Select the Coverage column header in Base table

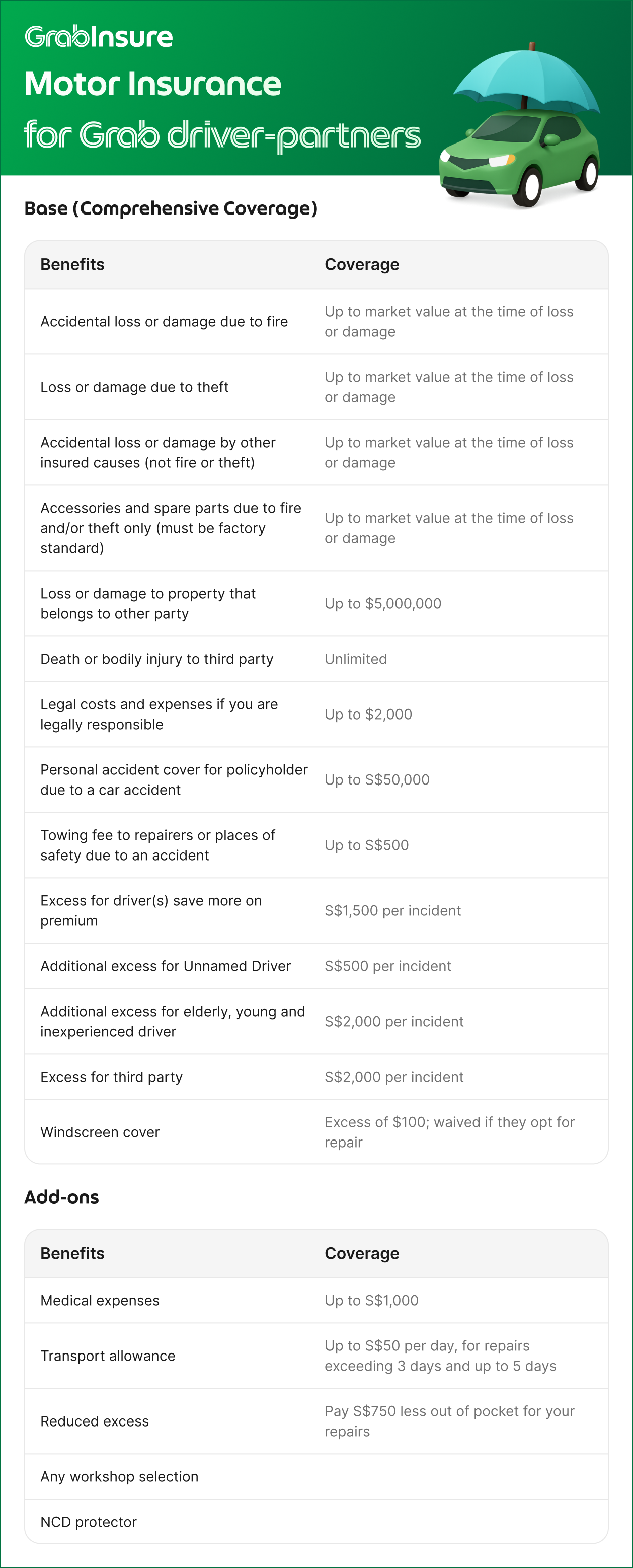tap(362, 265)
